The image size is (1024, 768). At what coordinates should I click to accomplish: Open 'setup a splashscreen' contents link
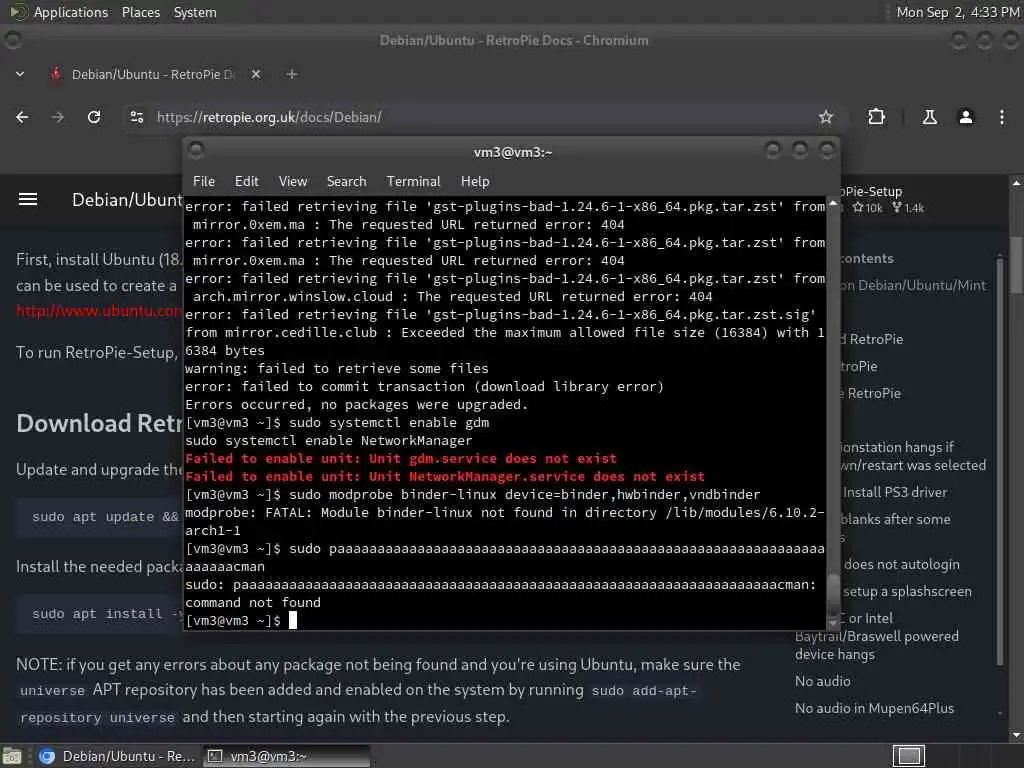pos(907,592)
